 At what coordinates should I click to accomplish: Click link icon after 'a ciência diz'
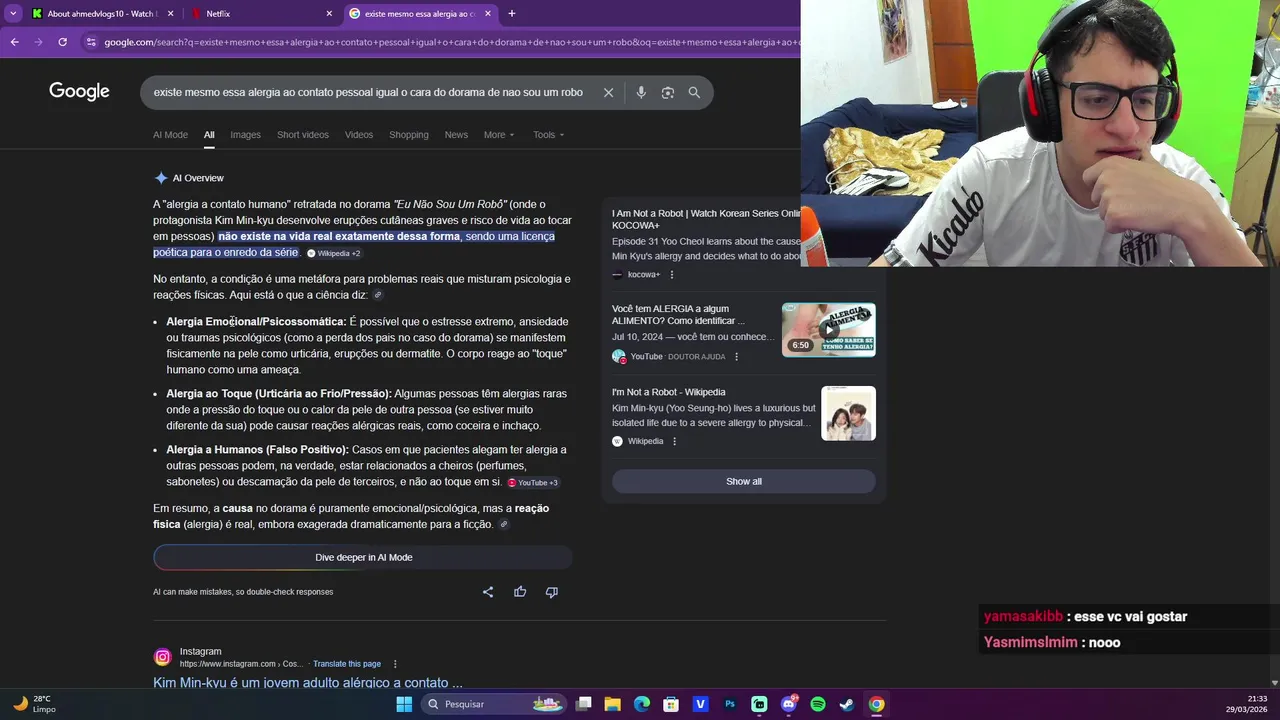pos(378,296)
